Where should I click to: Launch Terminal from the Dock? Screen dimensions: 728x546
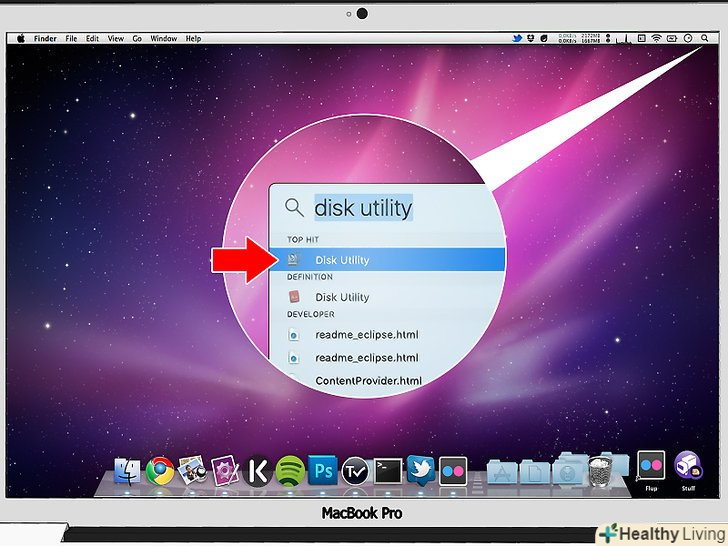pyautogui.click(x=388, y=471)
